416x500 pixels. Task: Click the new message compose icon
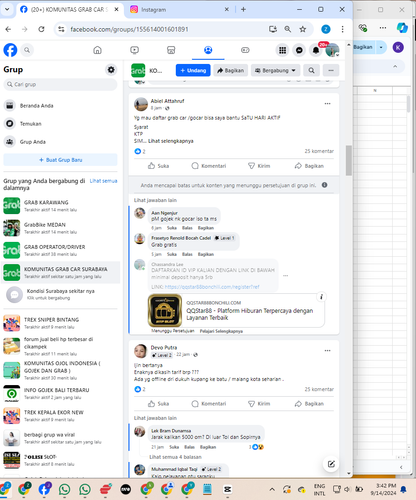pyautogui.click(x=331, y=464)
